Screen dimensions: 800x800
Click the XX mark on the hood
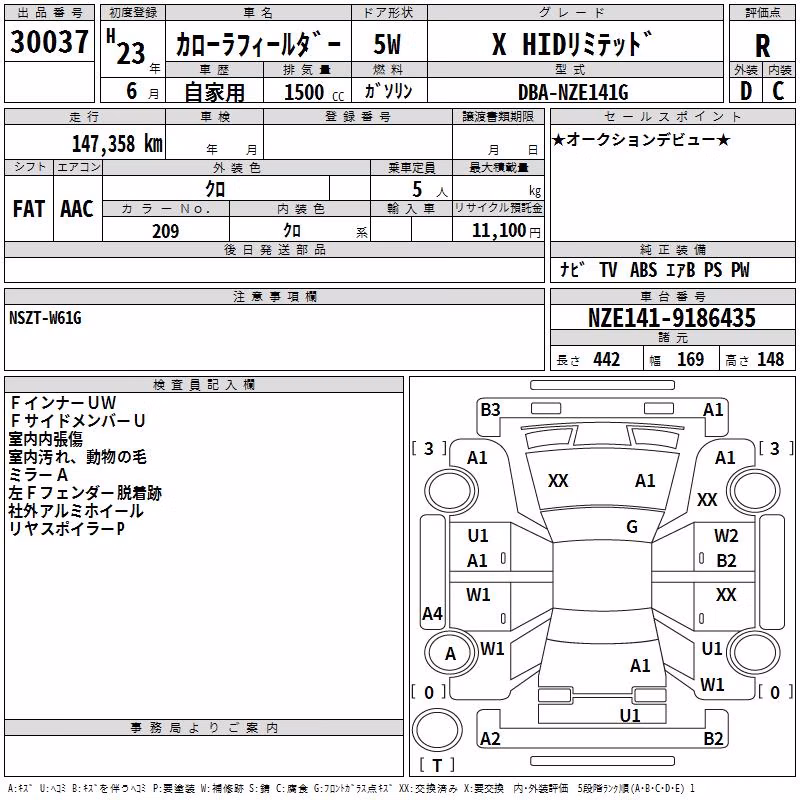coord(558,481)
